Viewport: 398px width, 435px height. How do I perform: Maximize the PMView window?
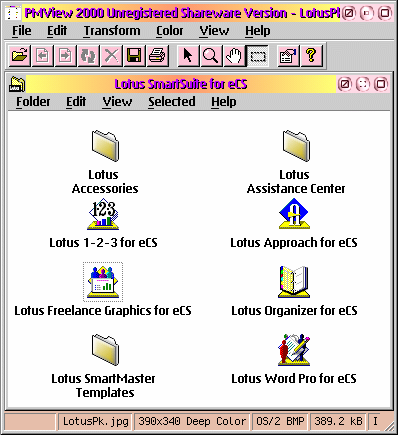tap(385, 13)
